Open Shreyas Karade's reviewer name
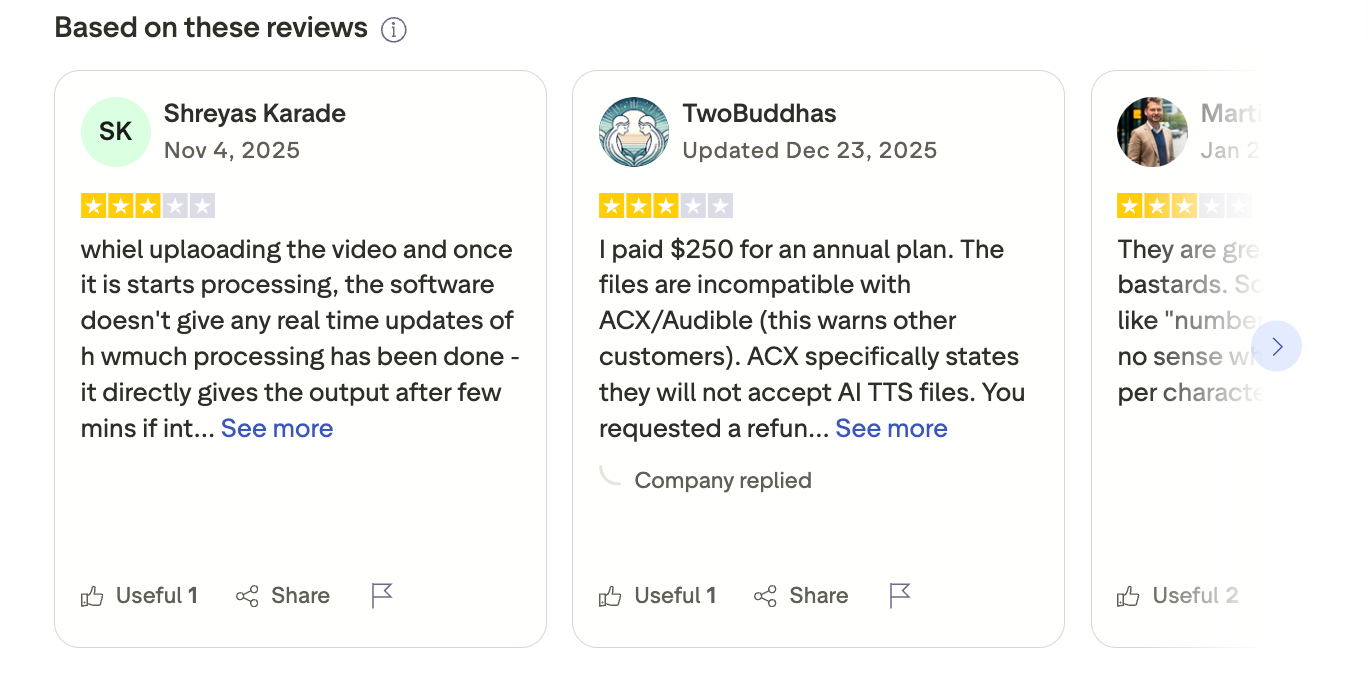This screenshot has height=684, width=1368. [x=254, y=114]
